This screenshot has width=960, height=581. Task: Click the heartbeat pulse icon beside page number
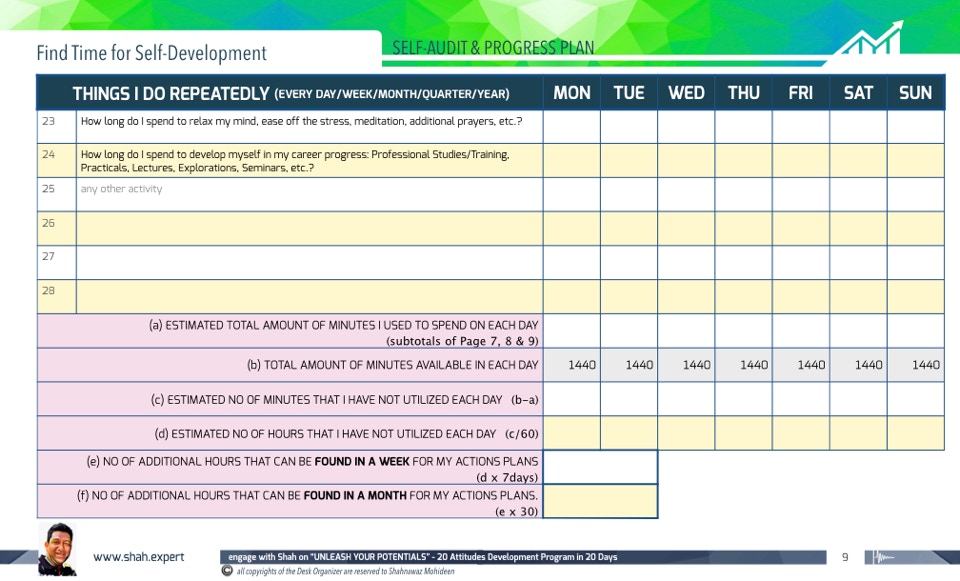pos(885,557)
